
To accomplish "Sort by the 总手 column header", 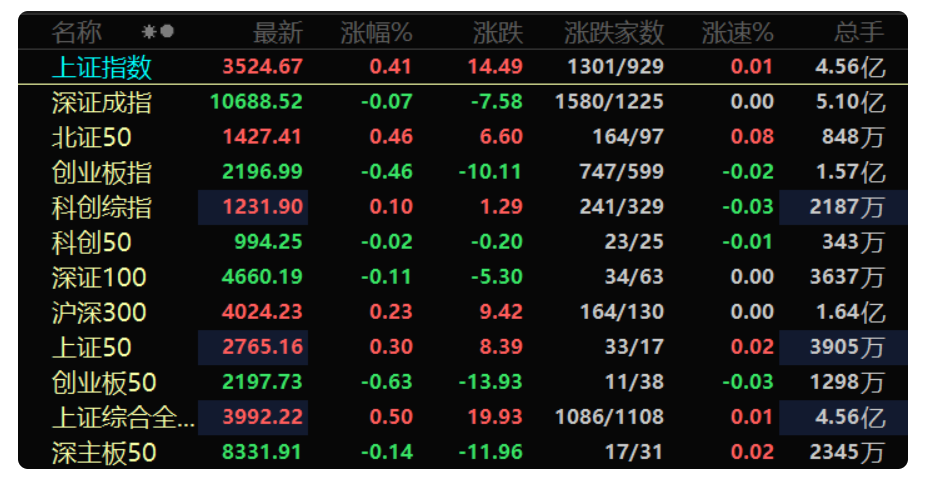I will 859,32.
